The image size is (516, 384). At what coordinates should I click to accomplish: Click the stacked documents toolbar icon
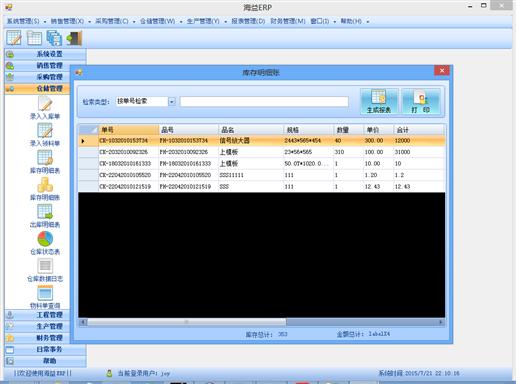54,38
